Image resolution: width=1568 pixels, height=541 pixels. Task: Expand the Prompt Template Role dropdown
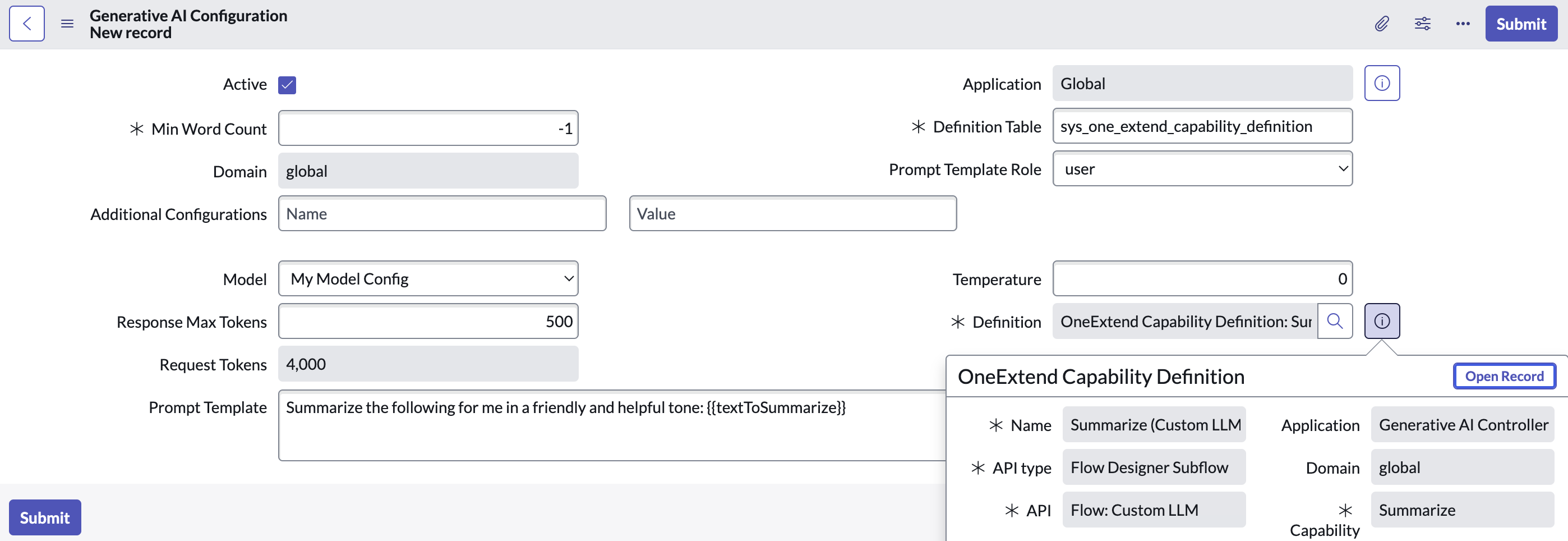click(1202, 169)
